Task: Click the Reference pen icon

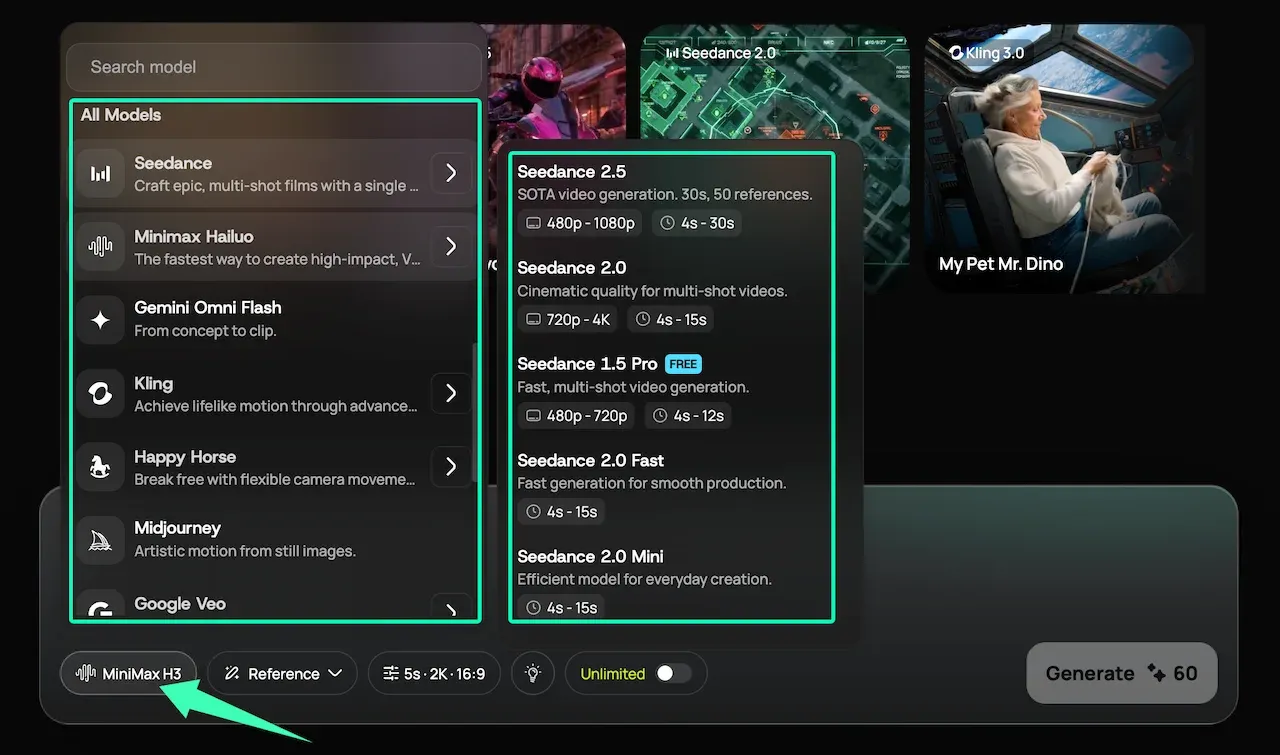Action: (x=232, y=674)
